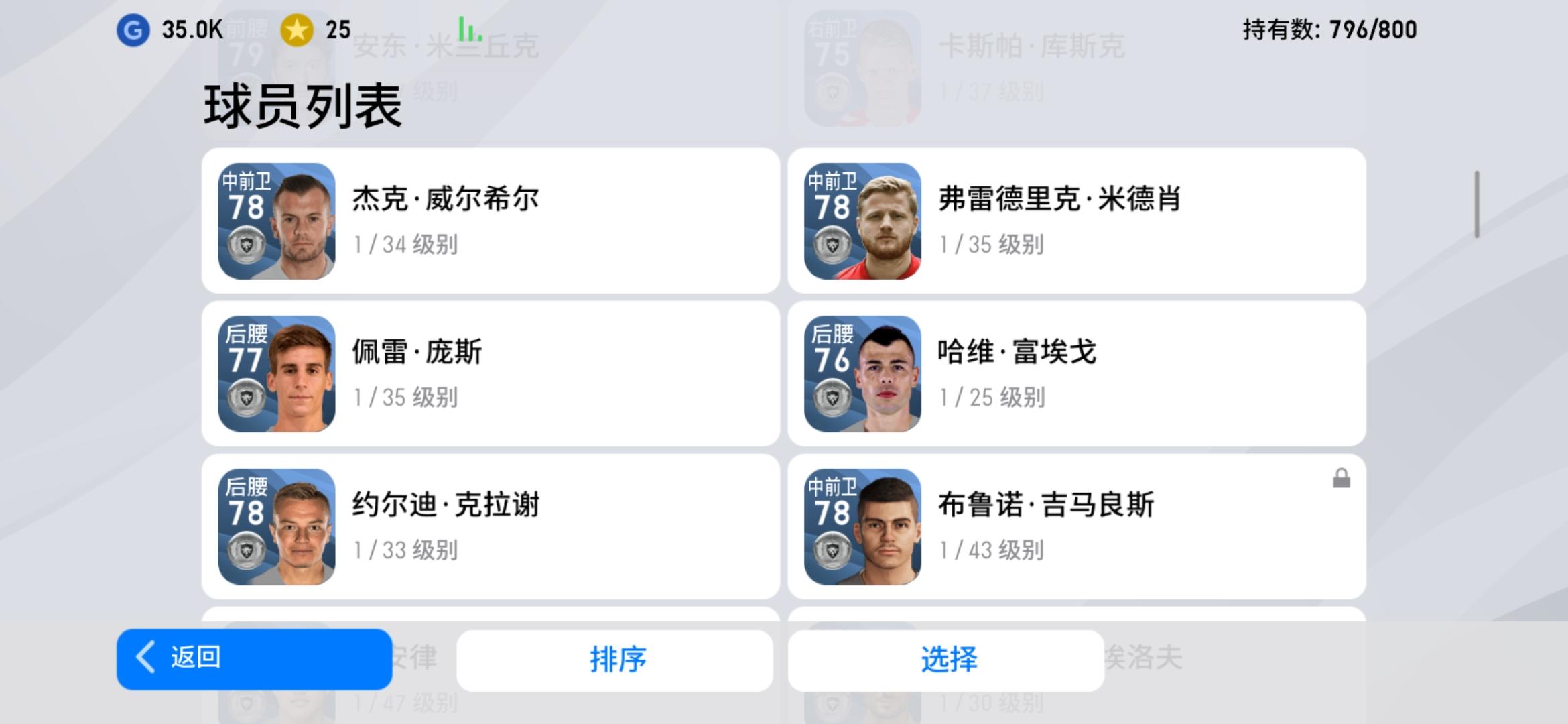1568x724 pixels.
Task: Tap the 选择 select button
Action: 945,660
